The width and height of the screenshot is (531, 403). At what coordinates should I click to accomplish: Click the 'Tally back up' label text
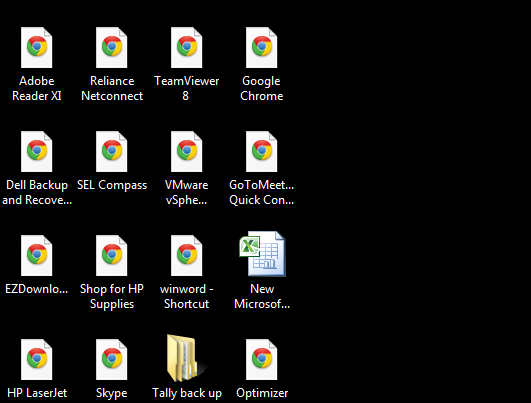(187, 394)
